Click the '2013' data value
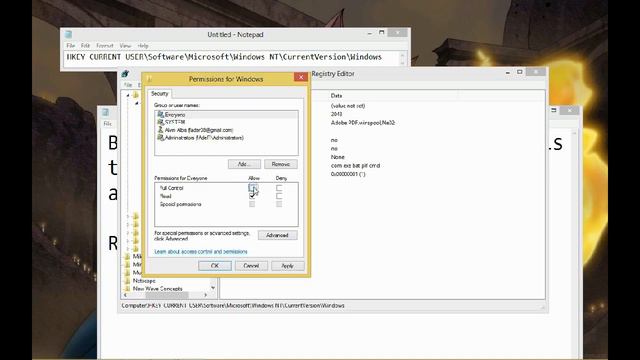This screenshot has height=360, width=640. tap(336, 114)
